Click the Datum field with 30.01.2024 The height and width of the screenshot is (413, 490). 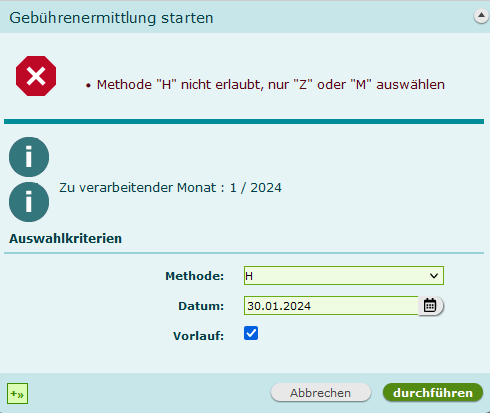[x=331, y=305]
